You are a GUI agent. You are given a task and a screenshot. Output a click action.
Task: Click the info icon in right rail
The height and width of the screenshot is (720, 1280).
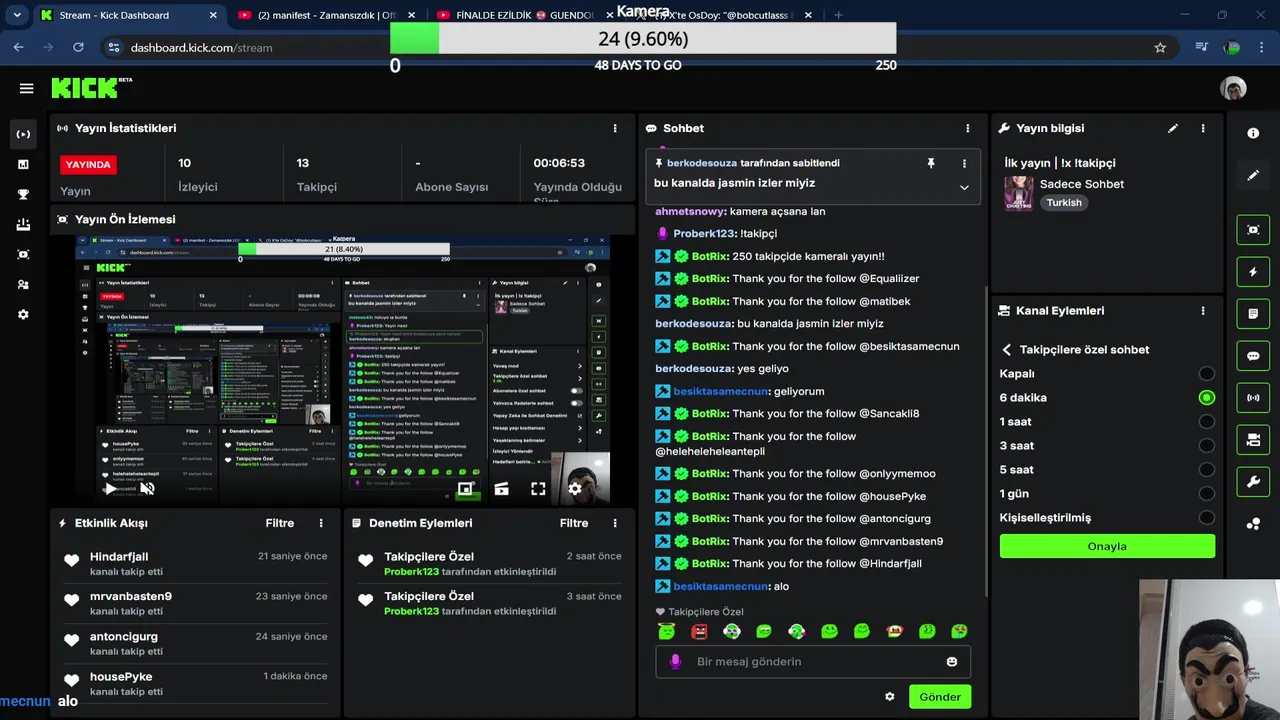[x=1253, y=133]
